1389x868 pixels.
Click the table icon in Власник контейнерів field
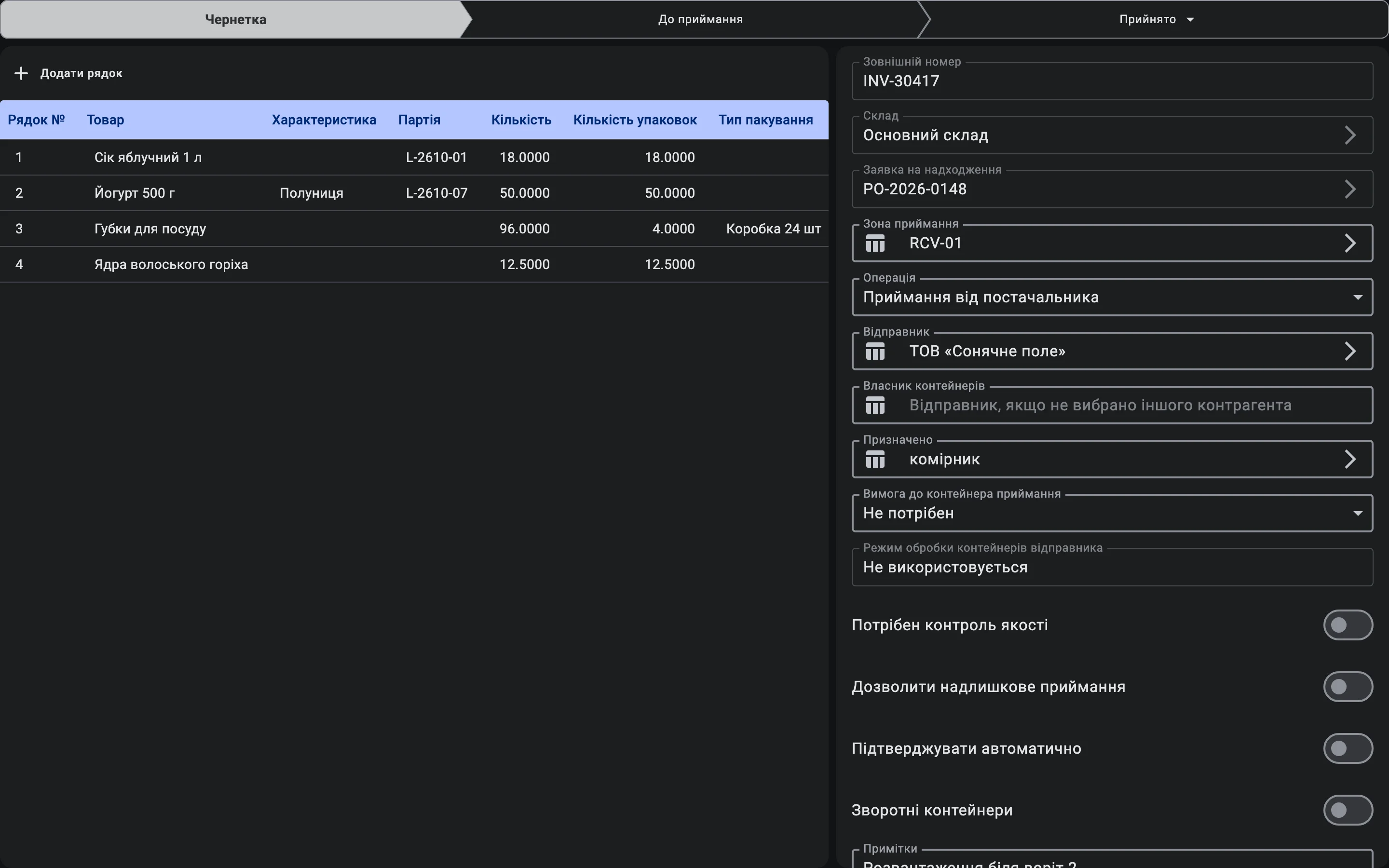(875, 405)
